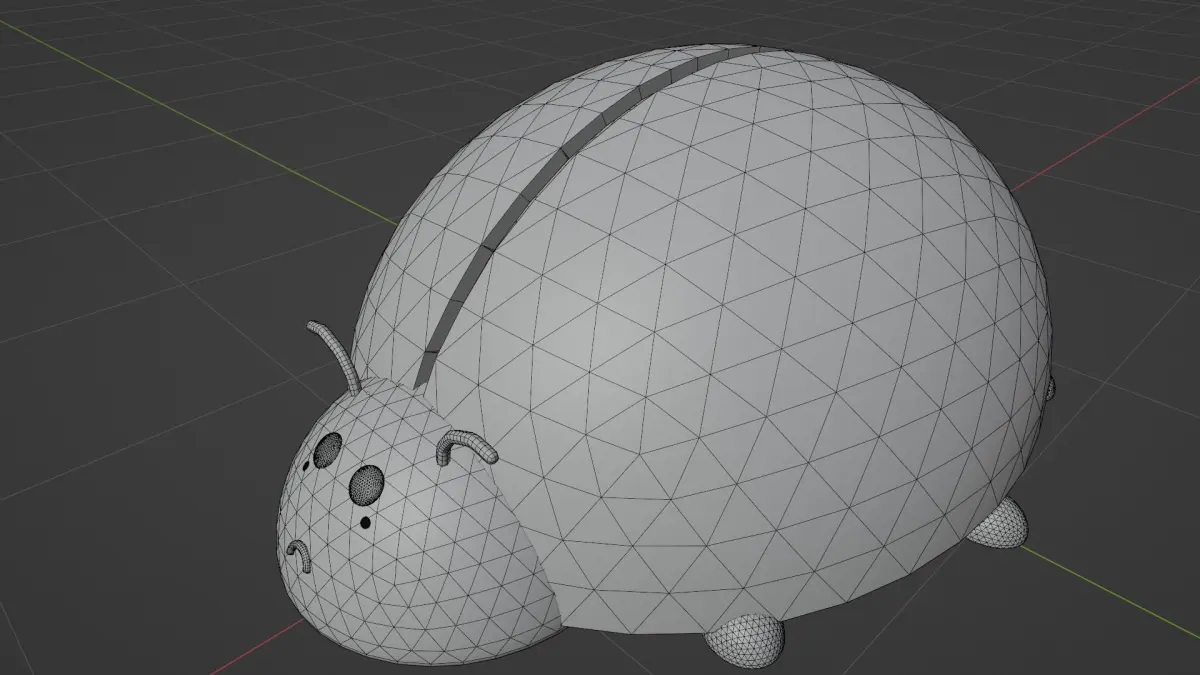This screenshot has height=675, width=1200.
Task: Click the small black dot below the eyes
Action: [x=365, y=522]
